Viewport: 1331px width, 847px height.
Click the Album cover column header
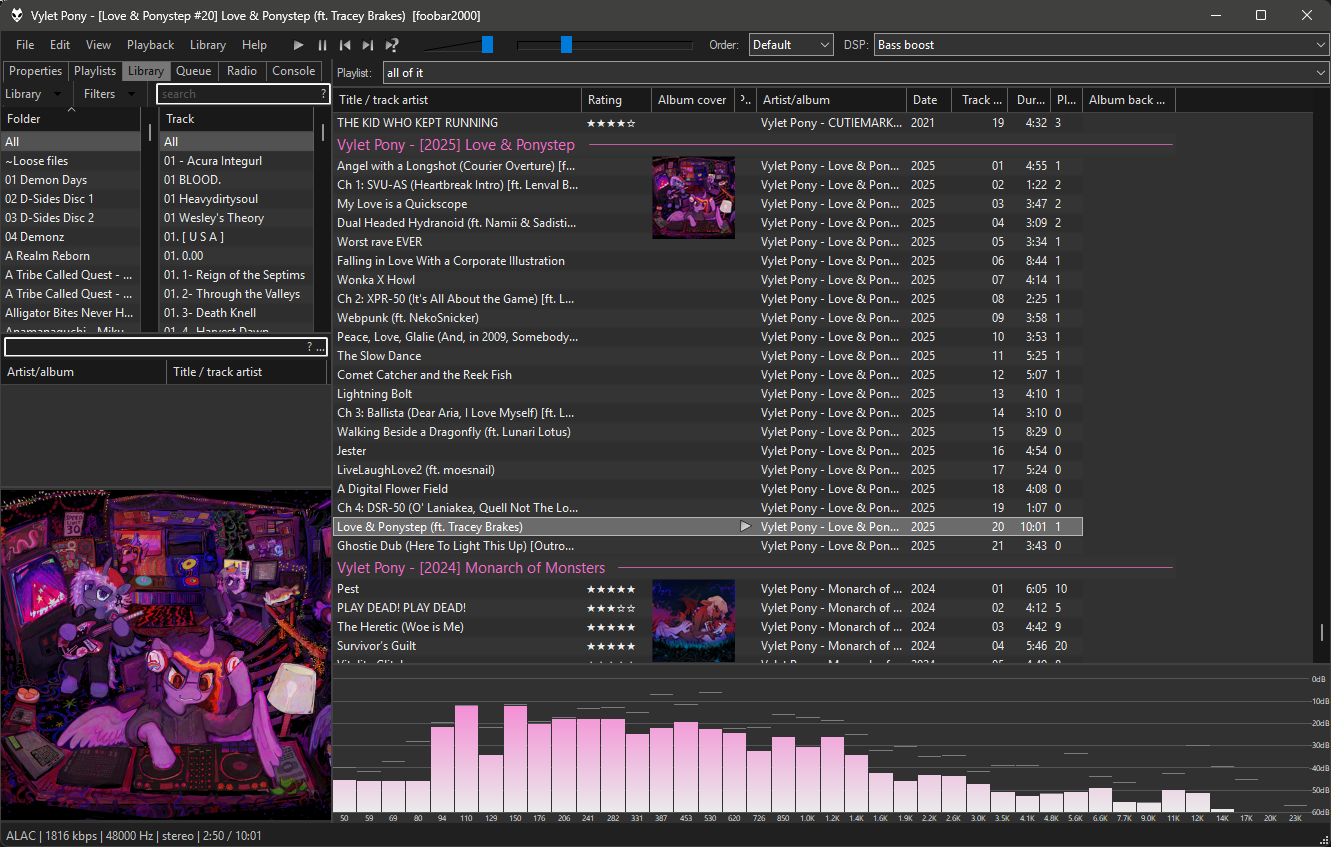pyautogui.click(x=692, y=100)
